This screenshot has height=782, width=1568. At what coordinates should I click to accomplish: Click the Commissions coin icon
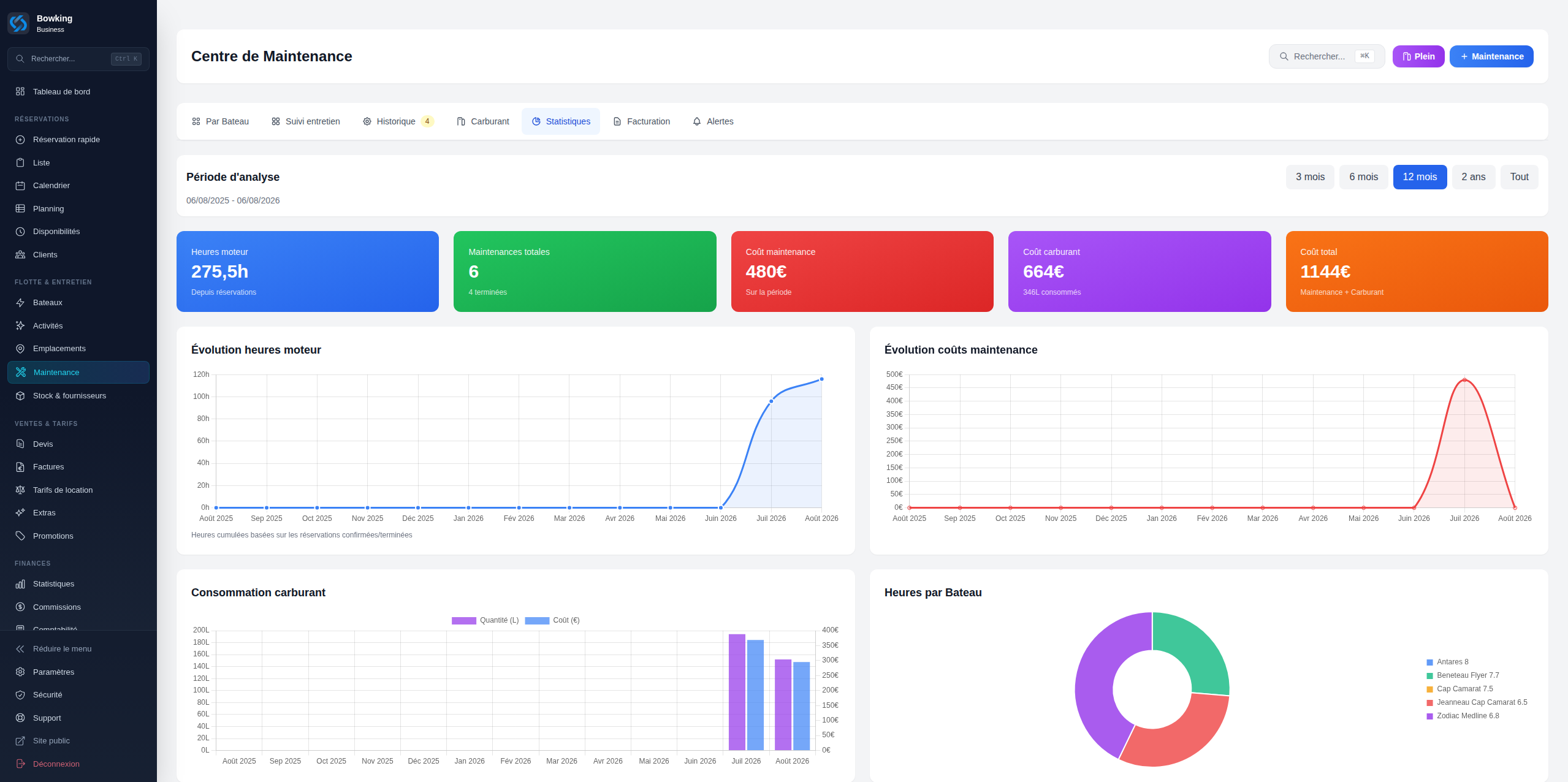pyautogui.click(x=20, y=607)
